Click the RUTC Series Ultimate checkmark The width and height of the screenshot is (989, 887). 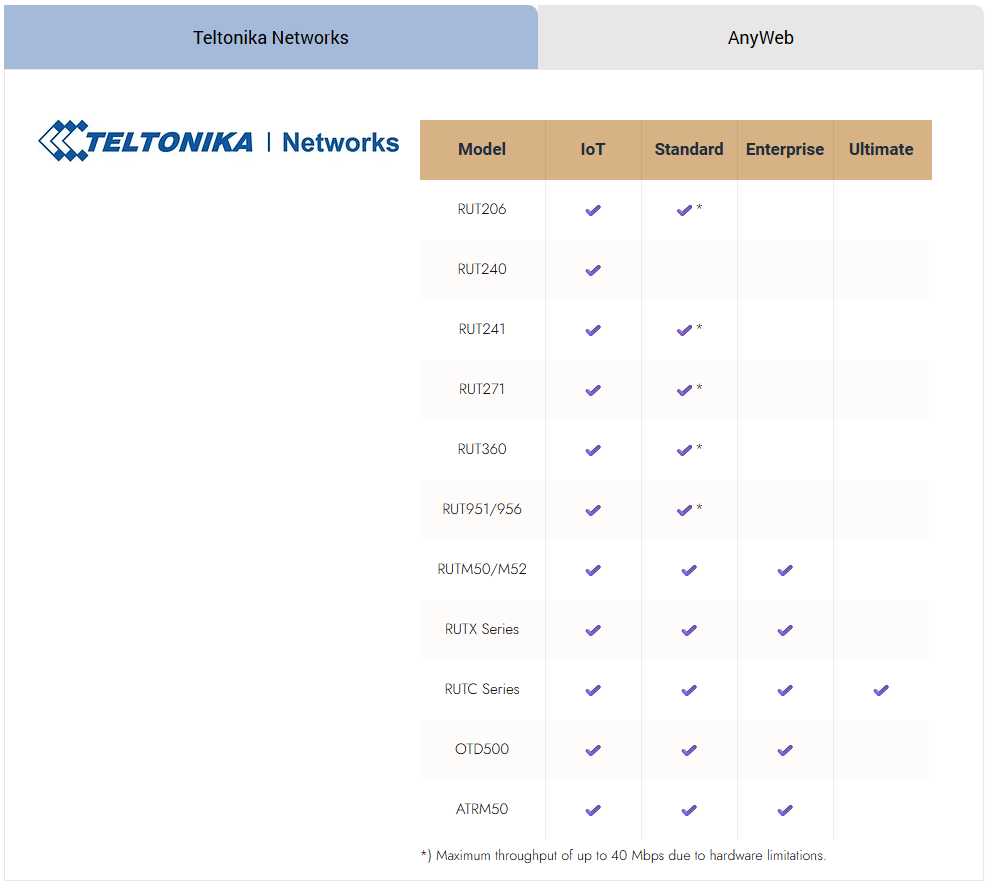(881, 690)
